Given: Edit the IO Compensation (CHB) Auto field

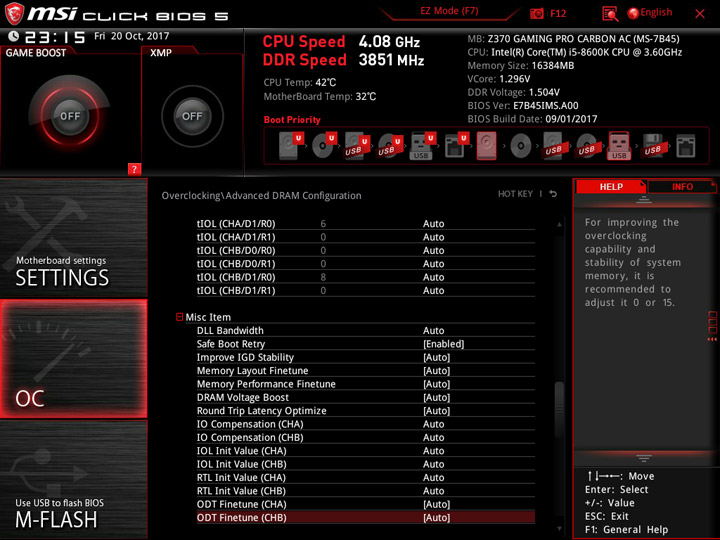Looking at the screenshot, I should (x=433, y=437).
